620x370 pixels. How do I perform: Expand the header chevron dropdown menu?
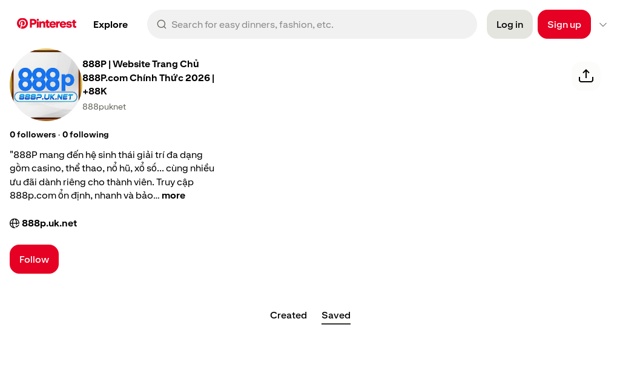pos(603,25)
